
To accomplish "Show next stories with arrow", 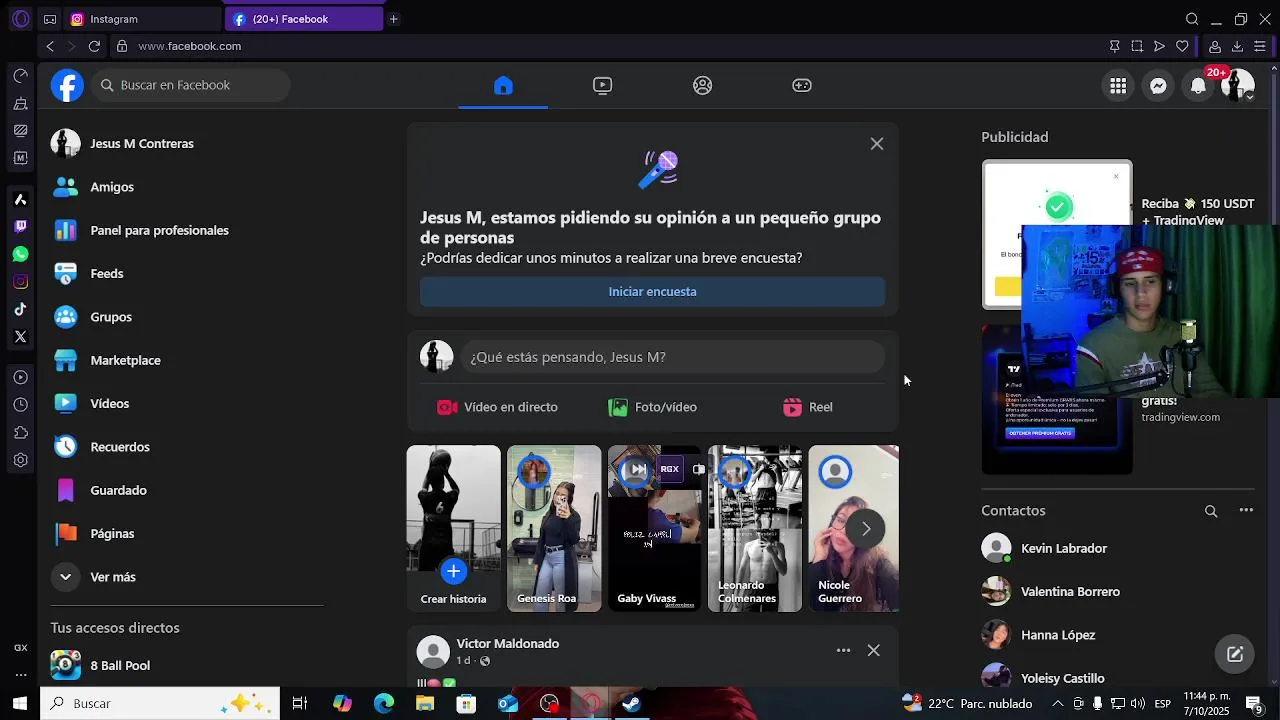I will click(x=866, y=528).
